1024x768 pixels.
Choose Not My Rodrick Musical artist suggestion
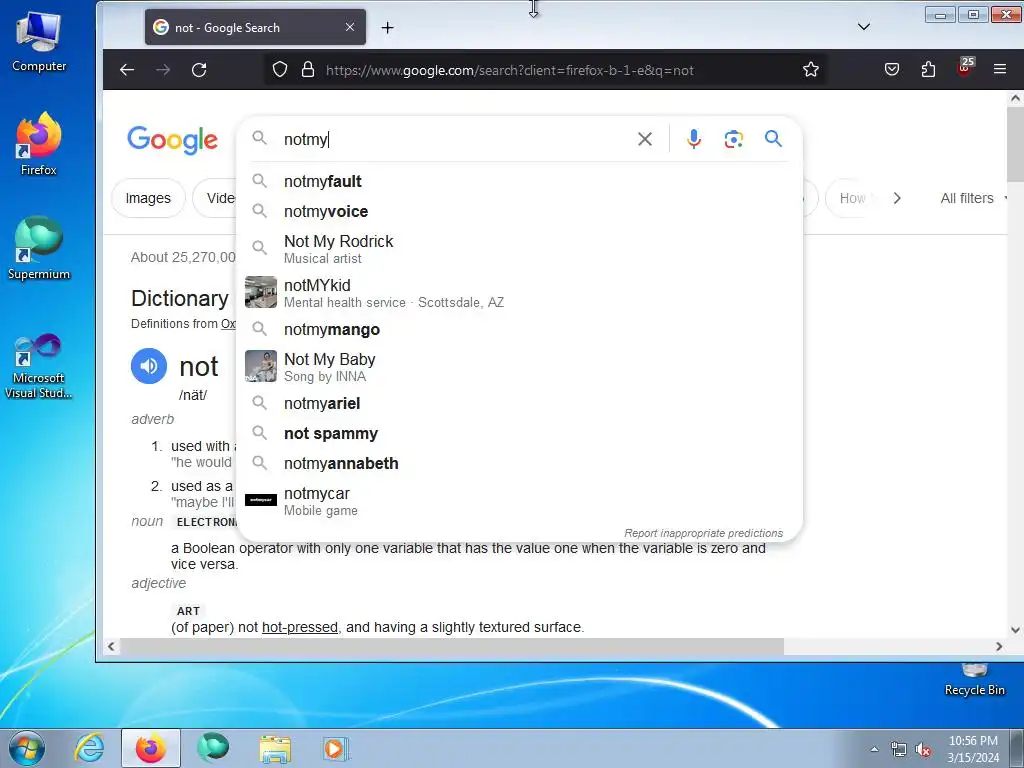pos(519,249)
